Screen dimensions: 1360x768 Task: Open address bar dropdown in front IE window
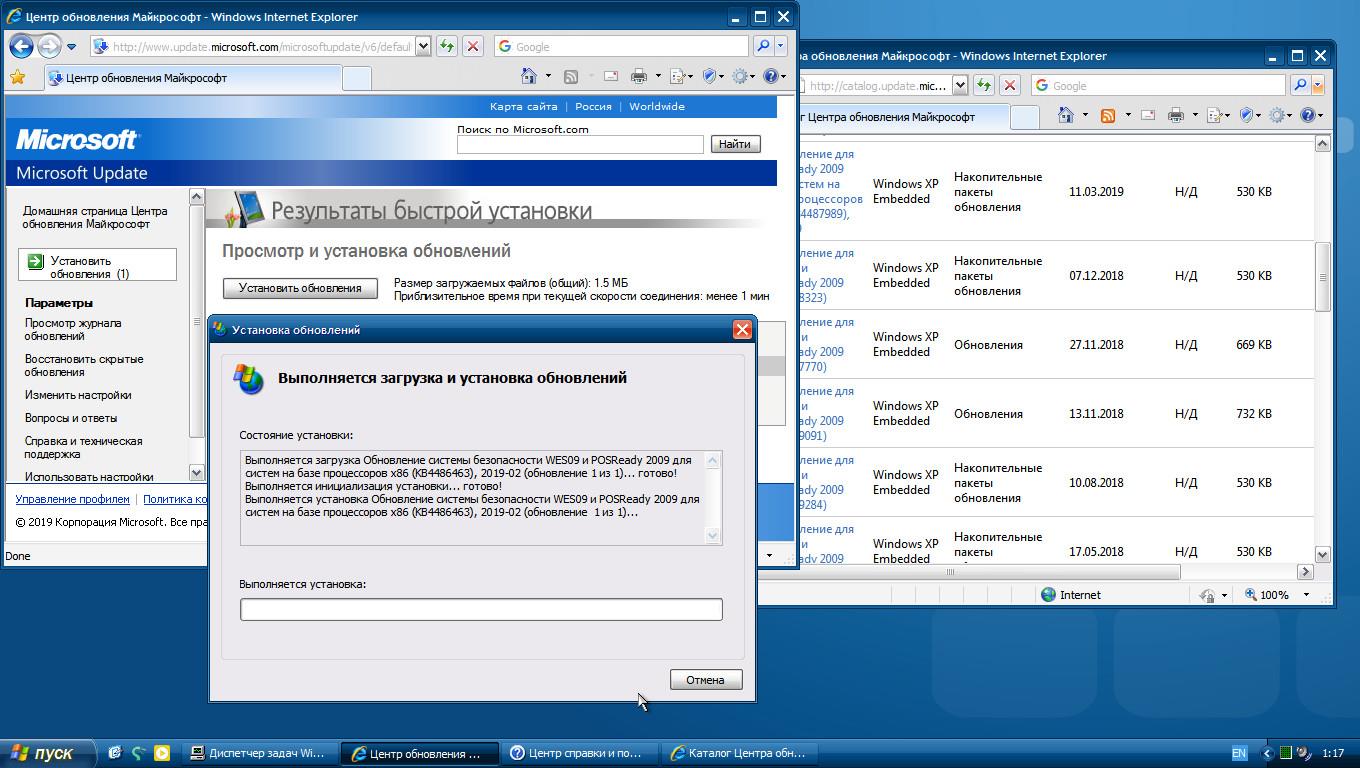click(423, 46)
